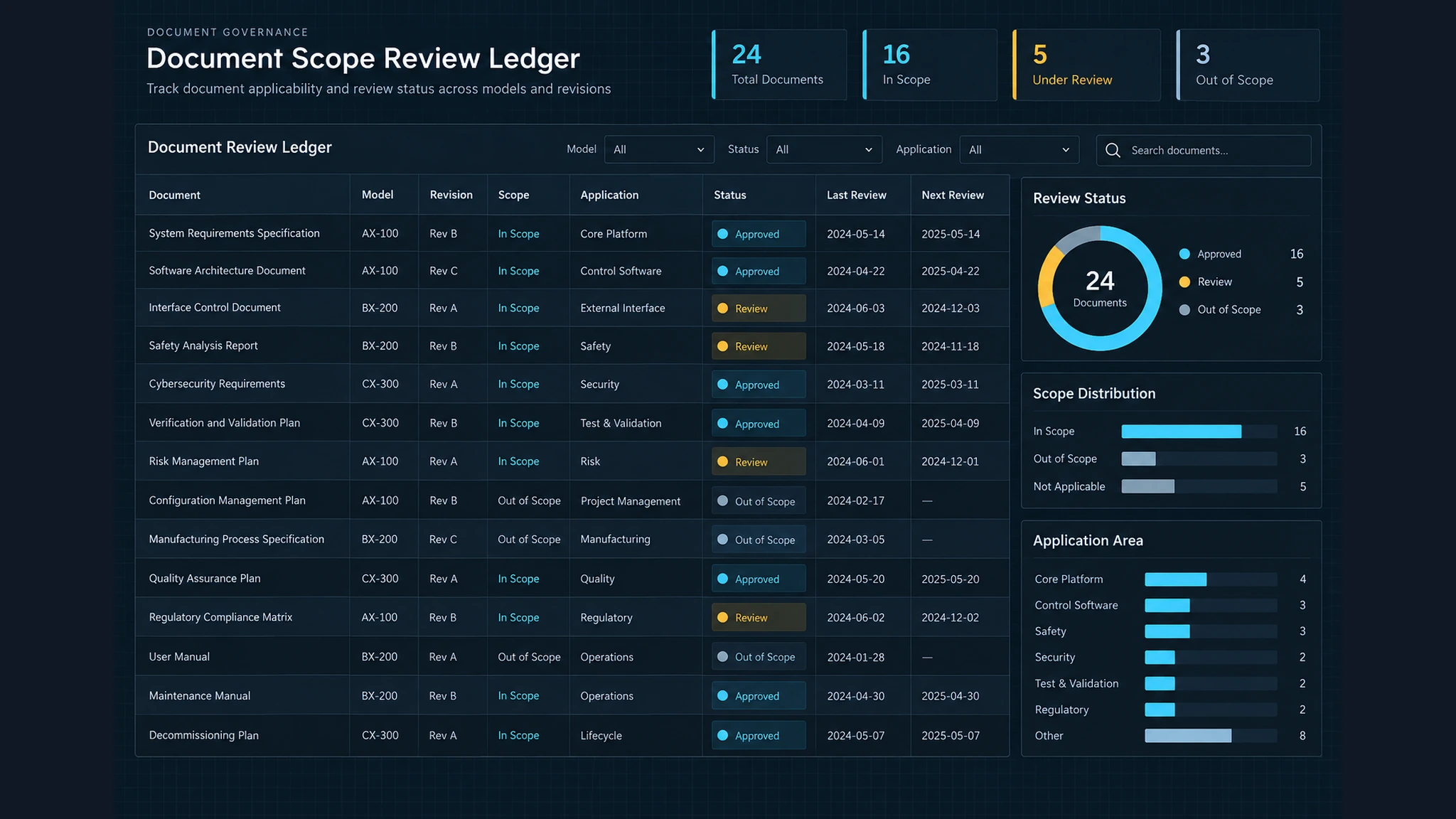This screenshot has height=819, width=1456.
Task: Sort by the Last Review column header
Action: pos(856,195)
